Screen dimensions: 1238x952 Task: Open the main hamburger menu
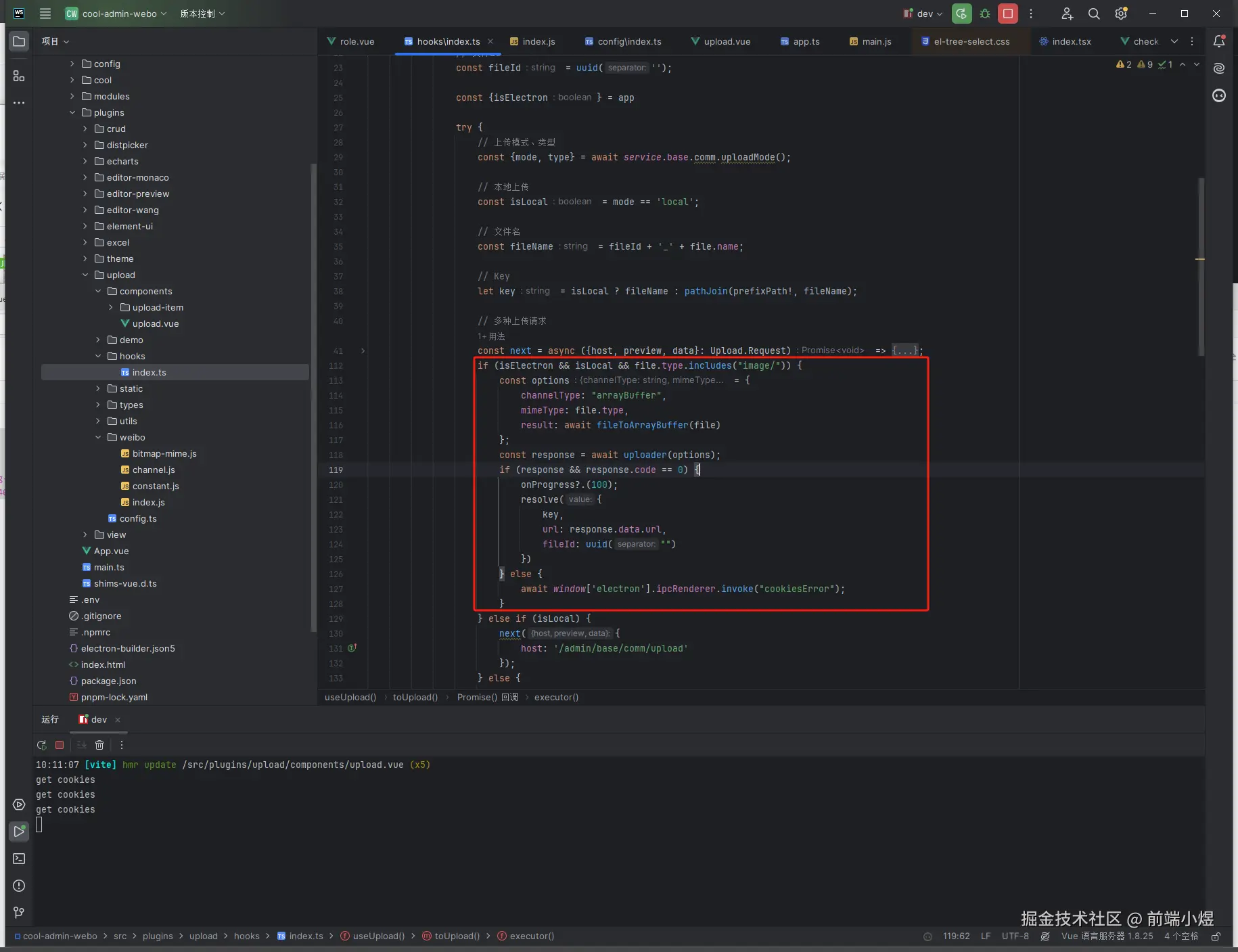point(45,14)
